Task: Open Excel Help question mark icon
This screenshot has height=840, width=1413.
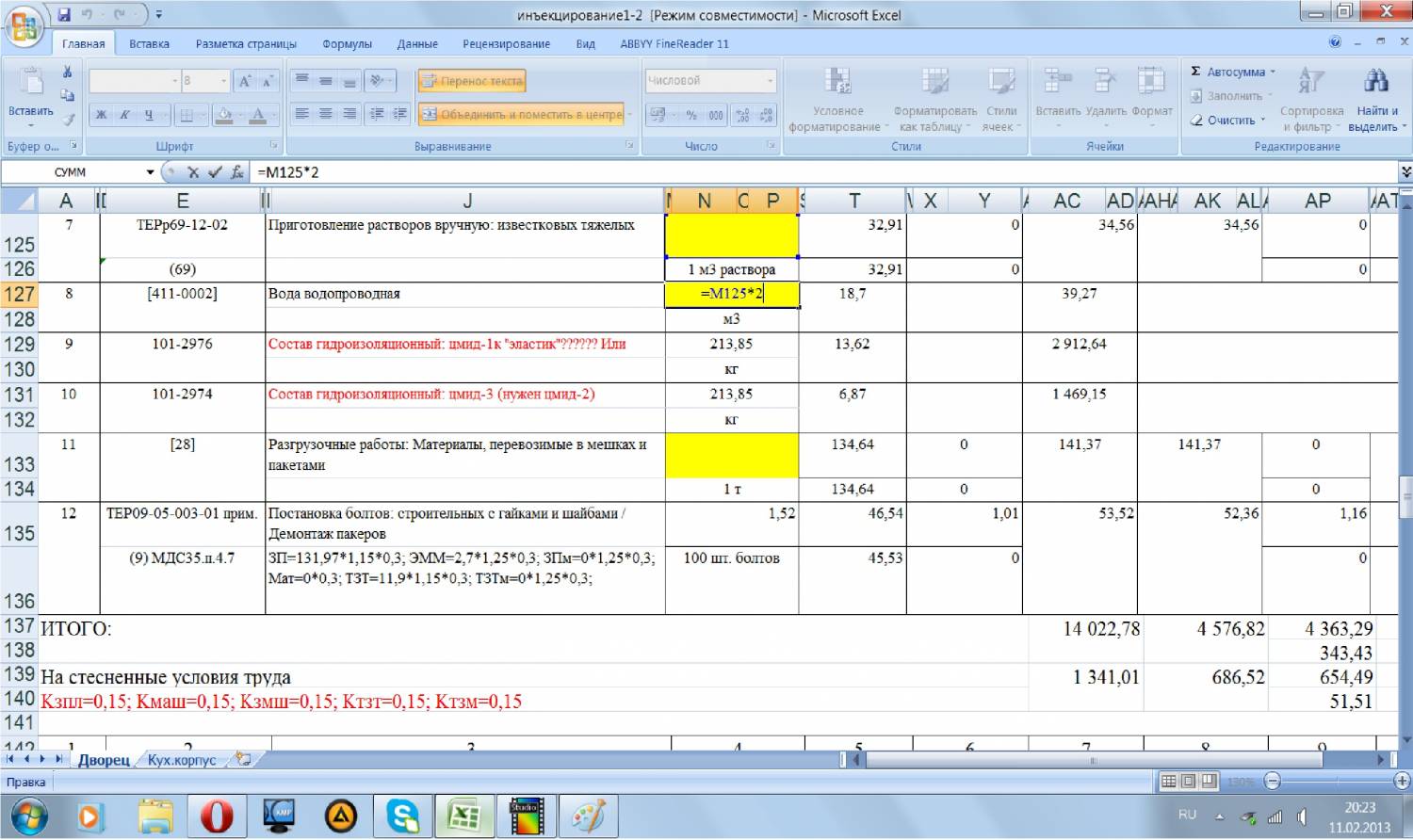Action: click(x=1335, y=42)
